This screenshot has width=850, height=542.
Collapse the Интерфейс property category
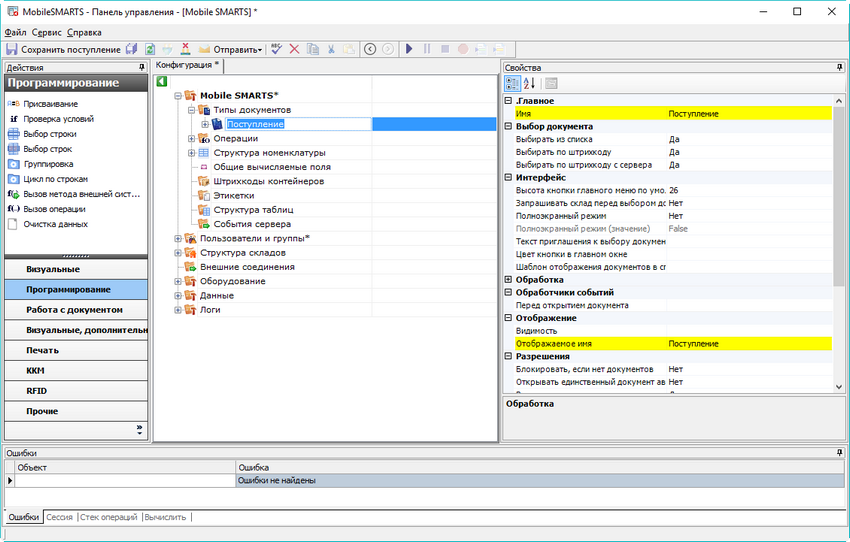[508, 177]
